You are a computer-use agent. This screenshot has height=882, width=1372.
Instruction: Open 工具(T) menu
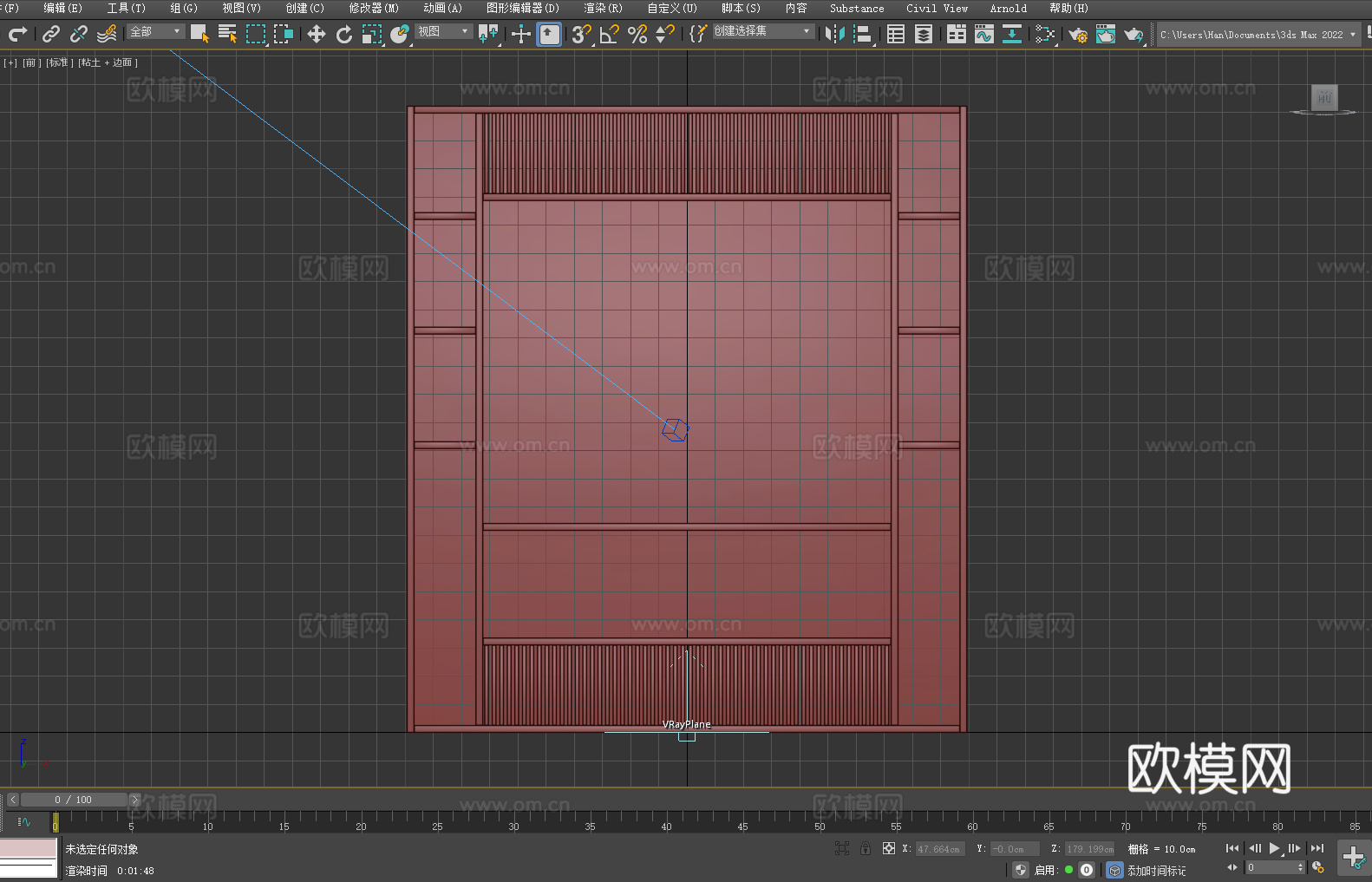click(x=127, y=8)
